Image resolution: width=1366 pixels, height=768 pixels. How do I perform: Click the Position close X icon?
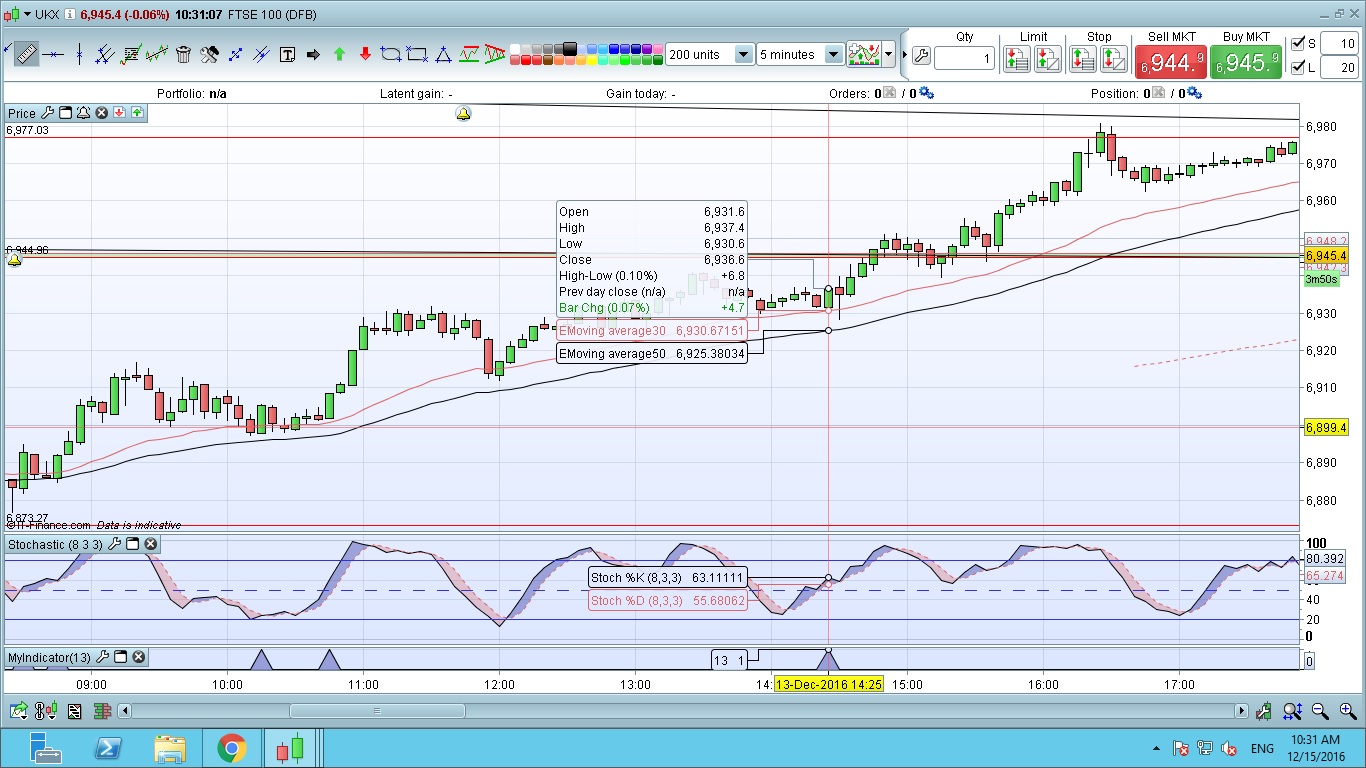(x=1158, y=93)
